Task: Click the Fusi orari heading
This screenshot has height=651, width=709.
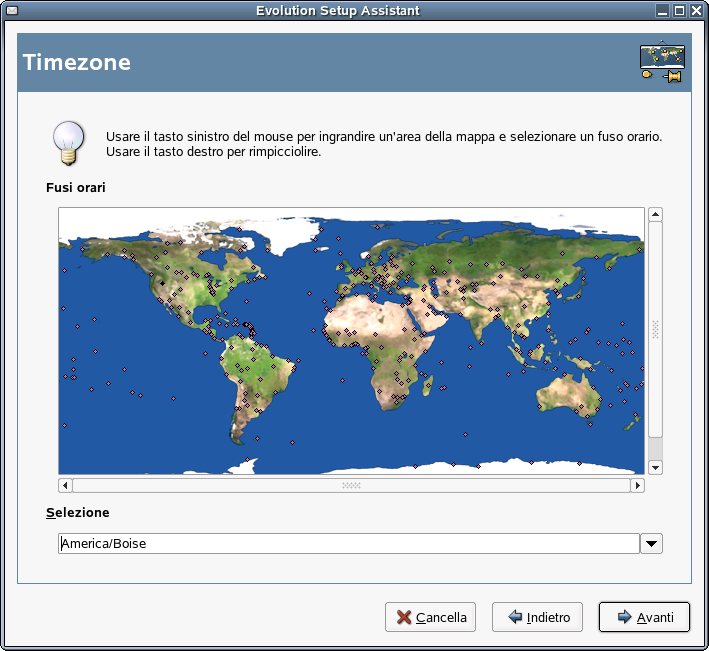Action: [76, 187]
